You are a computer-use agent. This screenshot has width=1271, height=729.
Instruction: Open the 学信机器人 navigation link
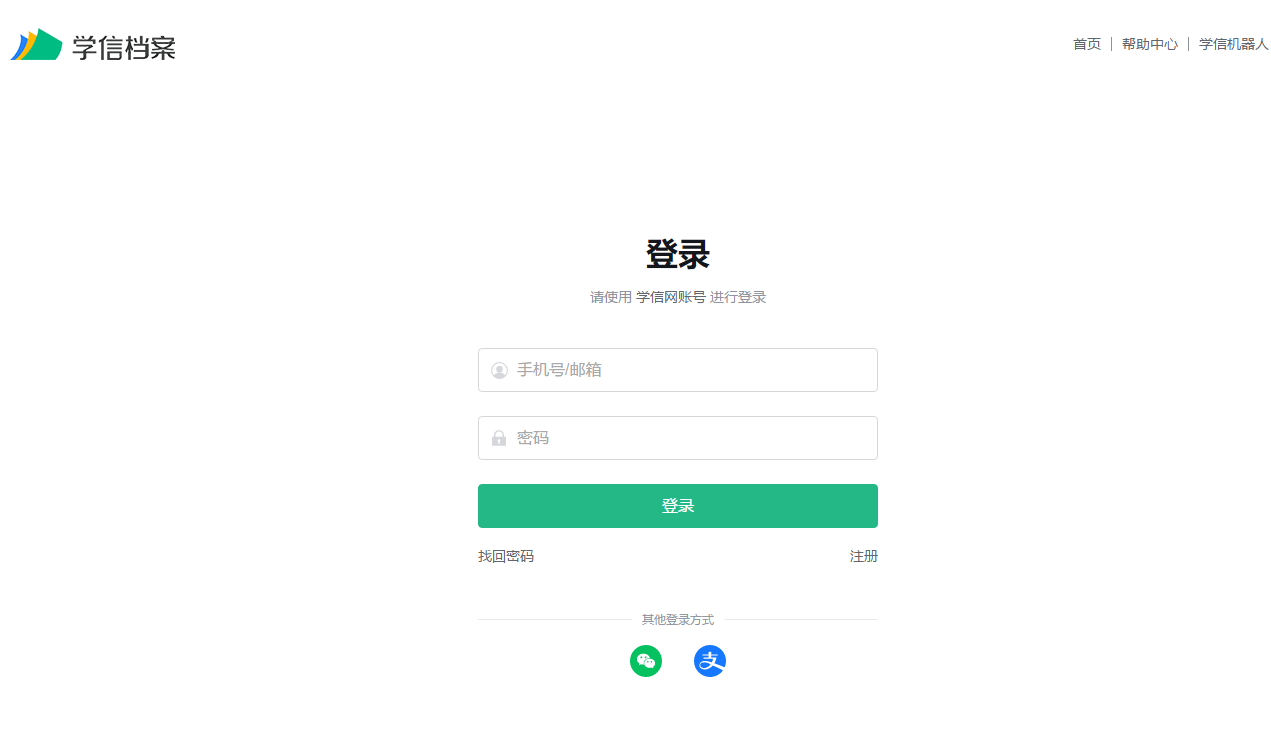[x=1234, y=44]
